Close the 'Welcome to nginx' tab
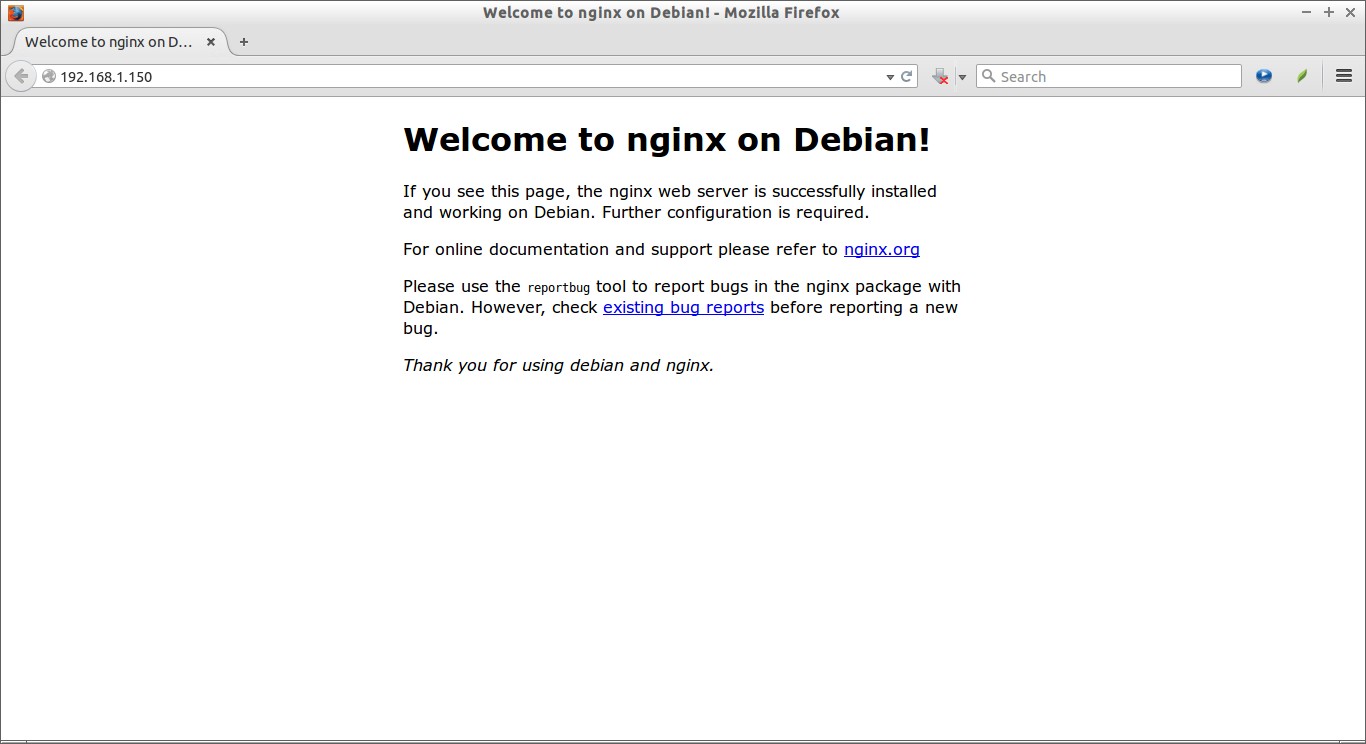 pos(211,42)
